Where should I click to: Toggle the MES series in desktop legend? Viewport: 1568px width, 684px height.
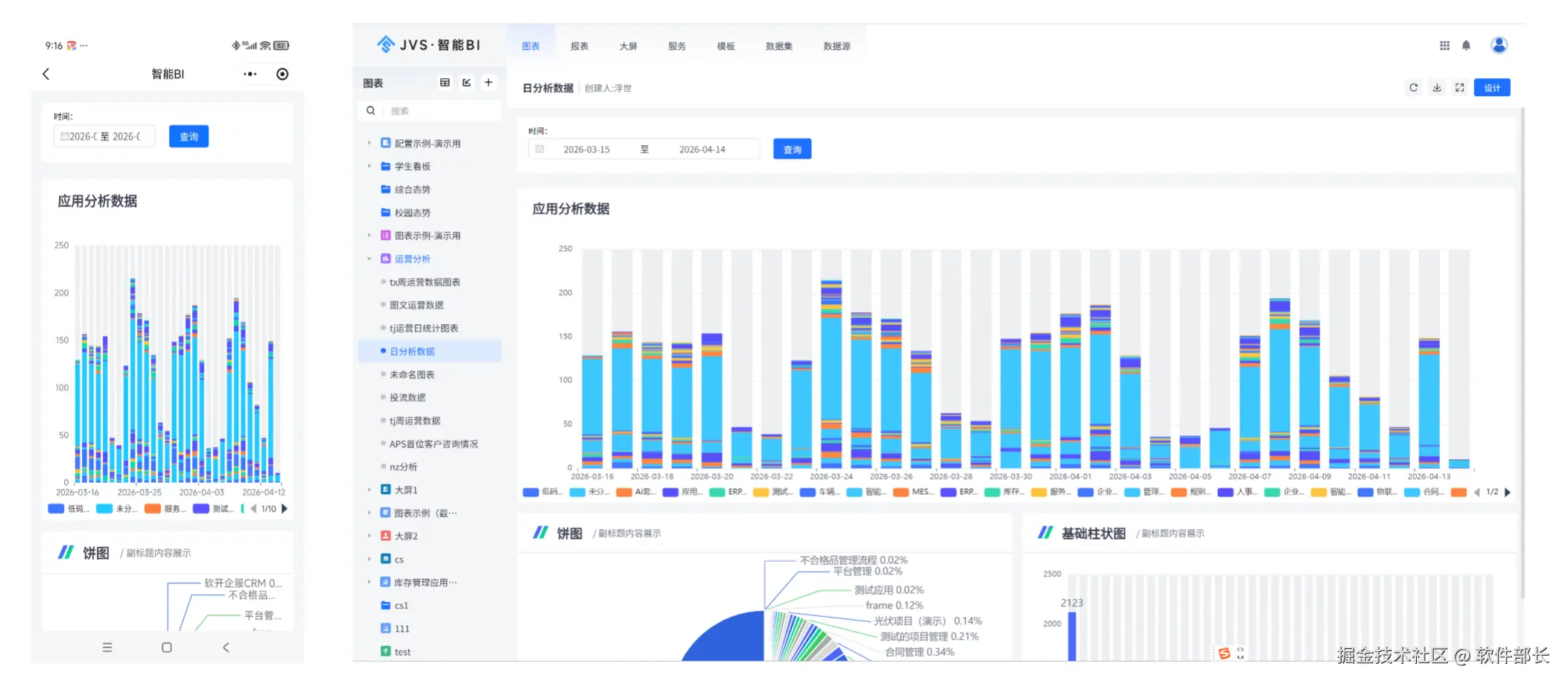(x=913, y=493)
